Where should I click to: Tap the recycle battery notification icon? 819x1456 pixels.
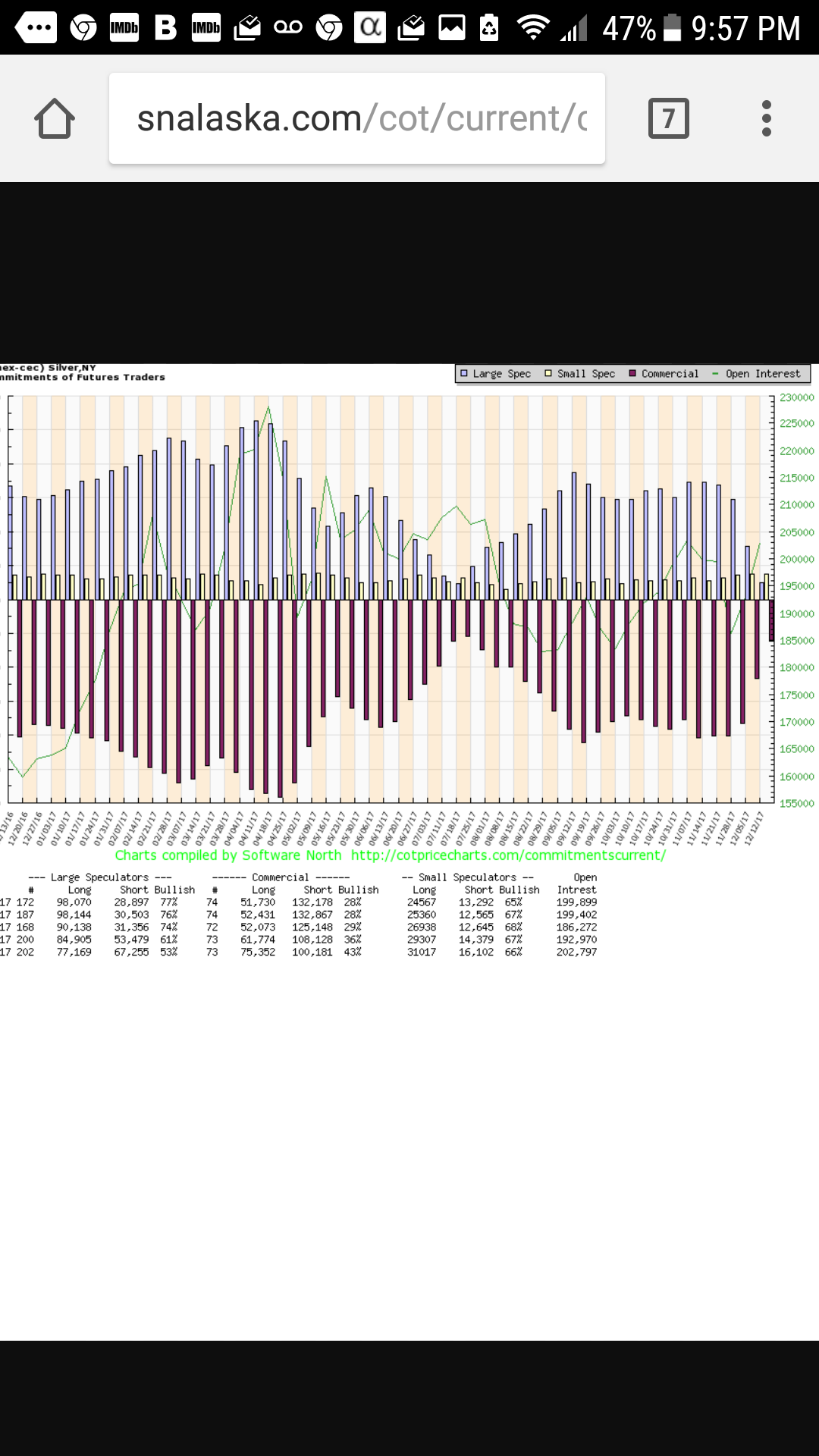(x=490, y=28)
